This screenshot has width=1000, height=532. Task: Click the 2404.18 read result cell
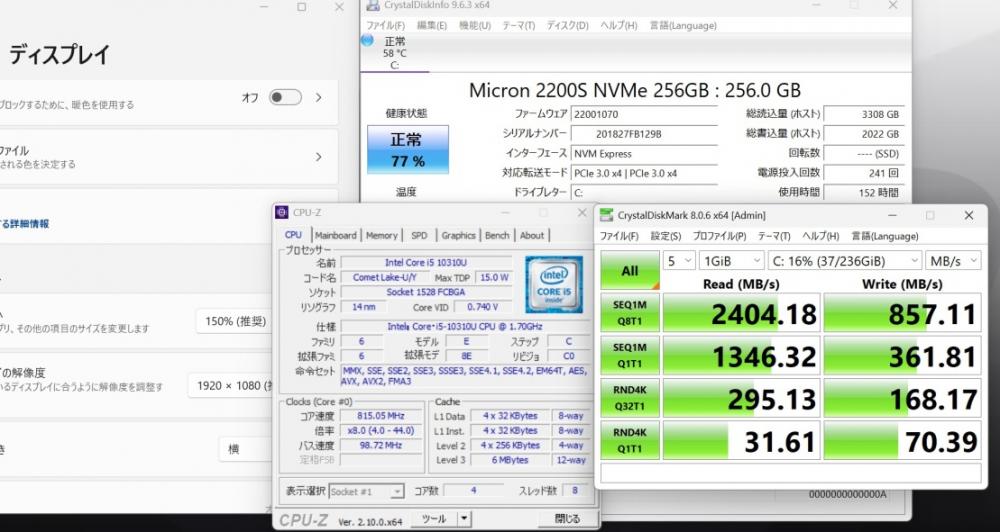pyautogui.click(x=741, y=313)
